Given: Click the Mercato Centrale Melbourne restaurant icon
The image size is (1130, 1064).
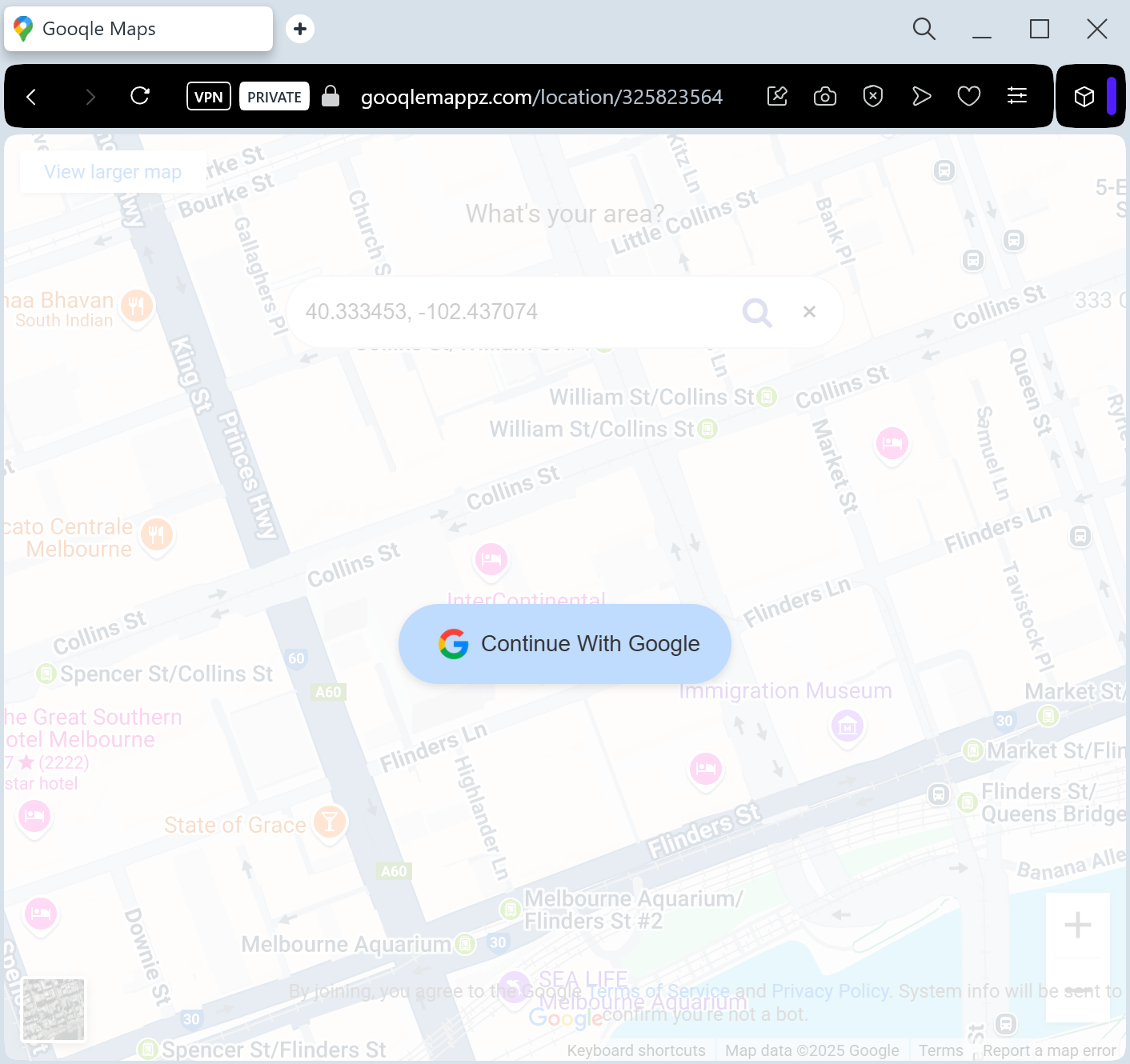Looking at the screenshot, I should tap(157, 535).
